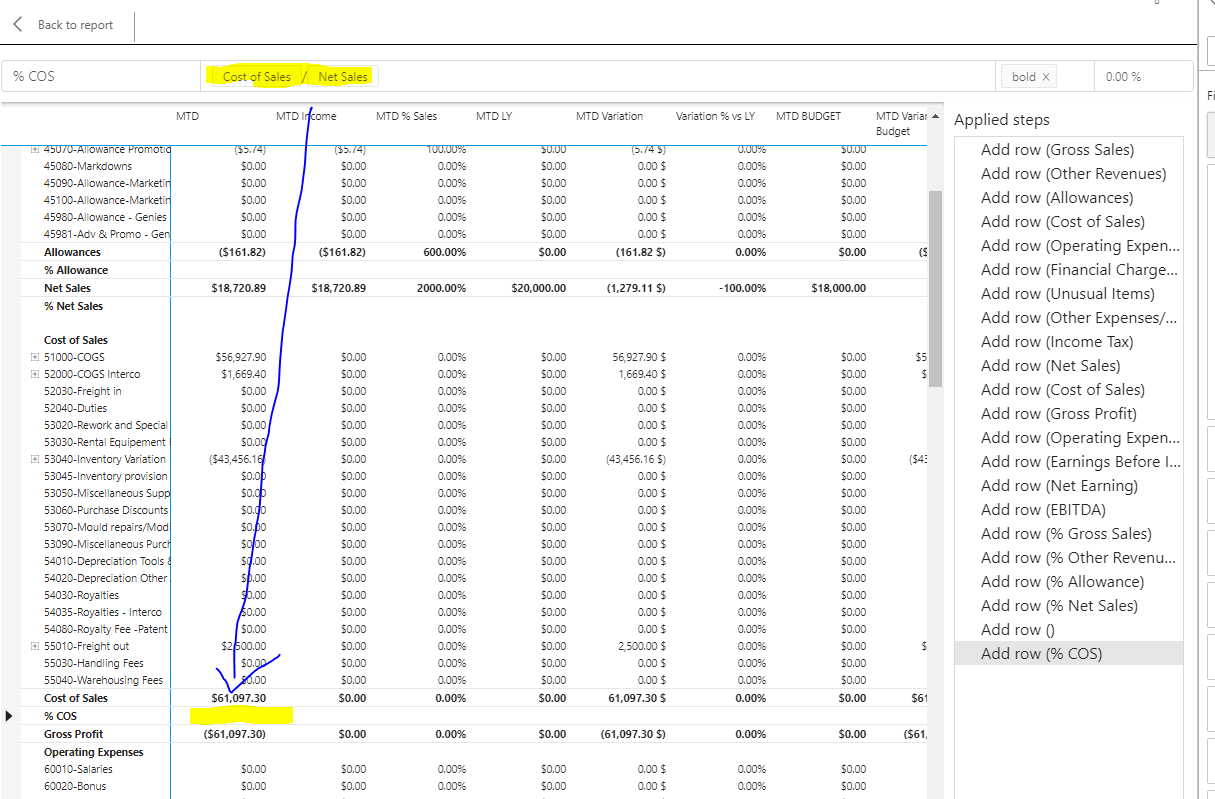
Task: Select step Add row (% Gross Sales)
Action: click(1066, 534)
